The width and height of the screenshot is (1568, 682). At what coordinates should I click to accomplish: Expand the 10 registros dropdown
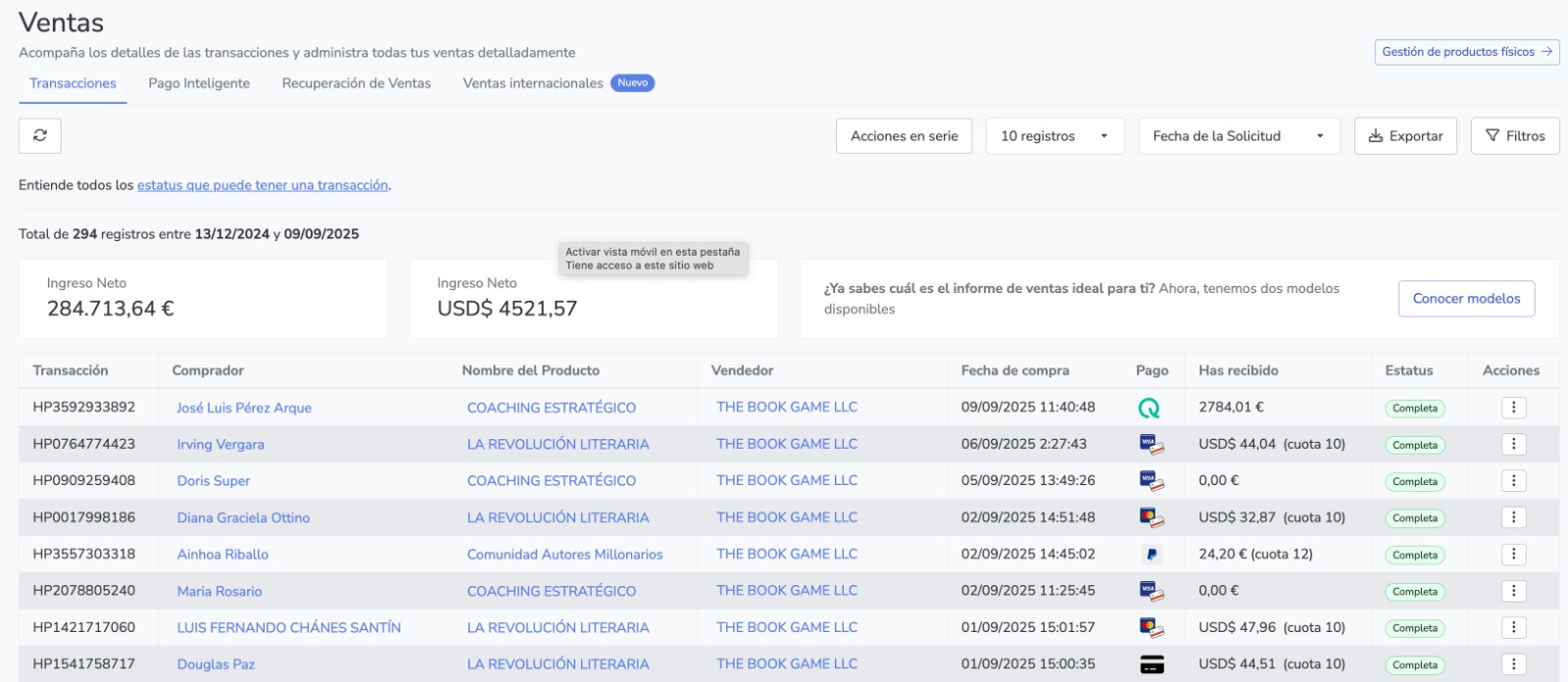click(1054, 136)
